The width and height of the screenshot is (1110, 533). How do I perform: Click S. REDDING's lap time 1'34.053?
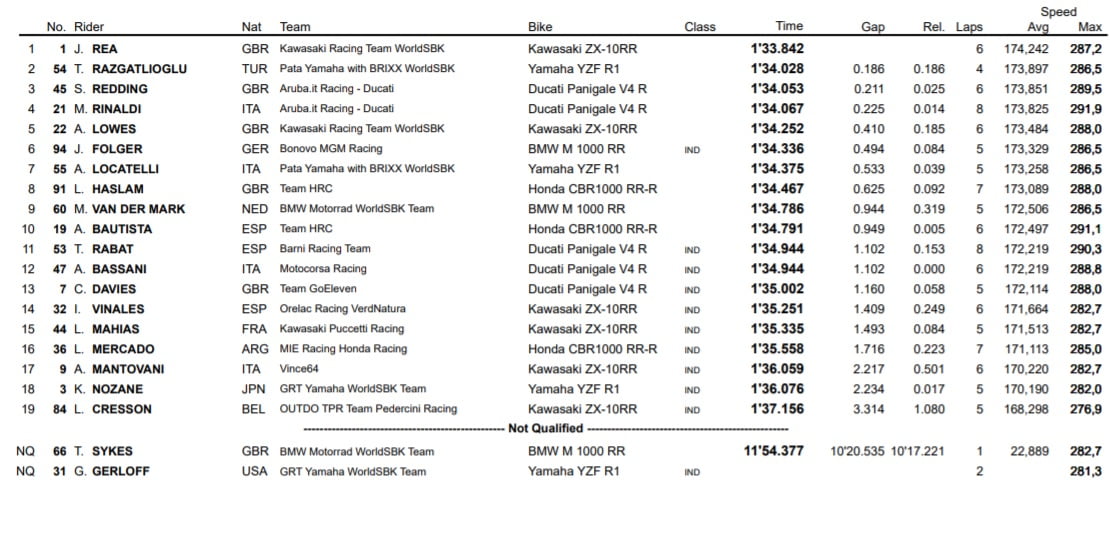point(777,89)
